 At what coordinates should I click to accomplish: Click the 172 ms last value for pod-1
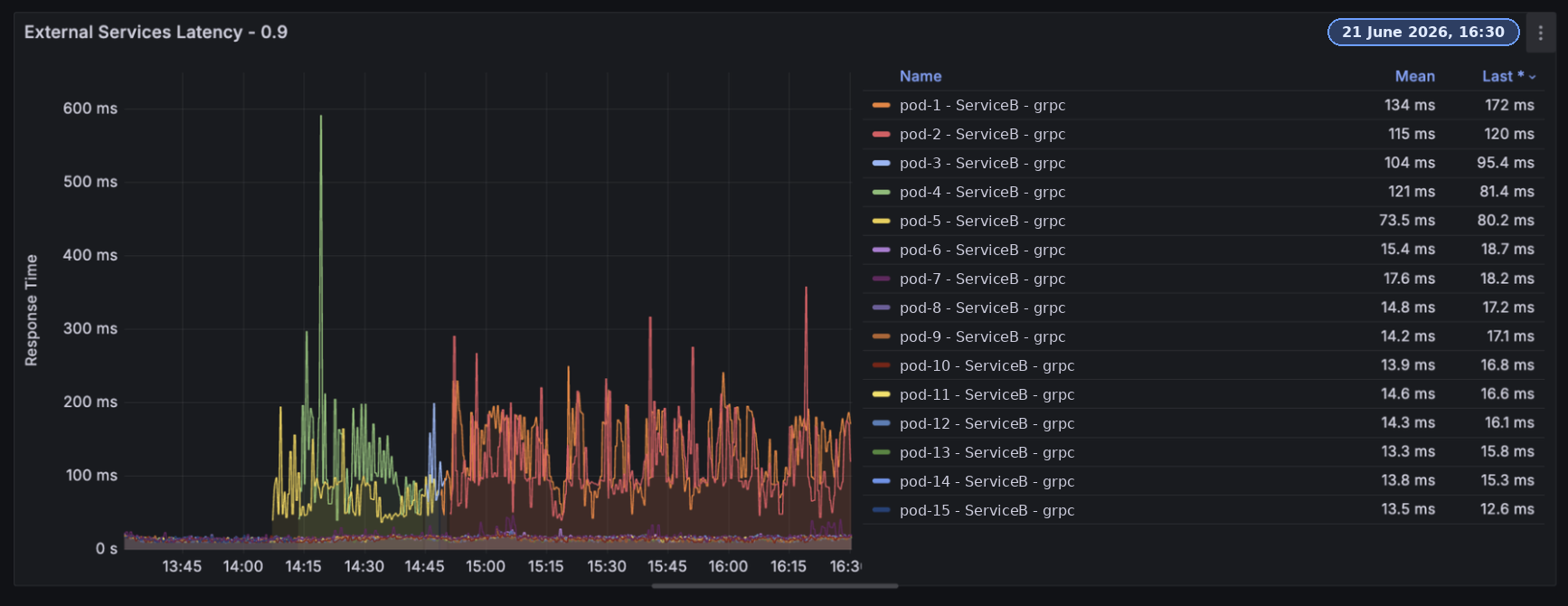[x=1509, y=106]
